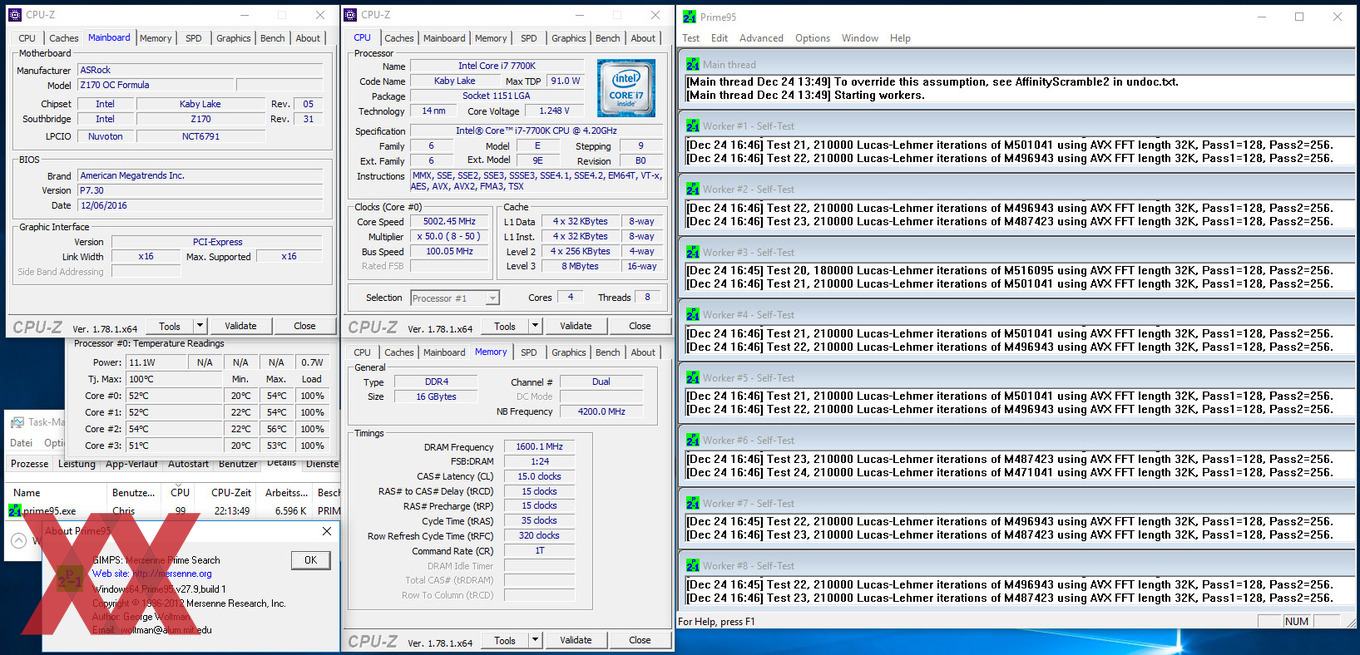
Task: Sort Task Manager list by CPU column
Action: [180, 492]
